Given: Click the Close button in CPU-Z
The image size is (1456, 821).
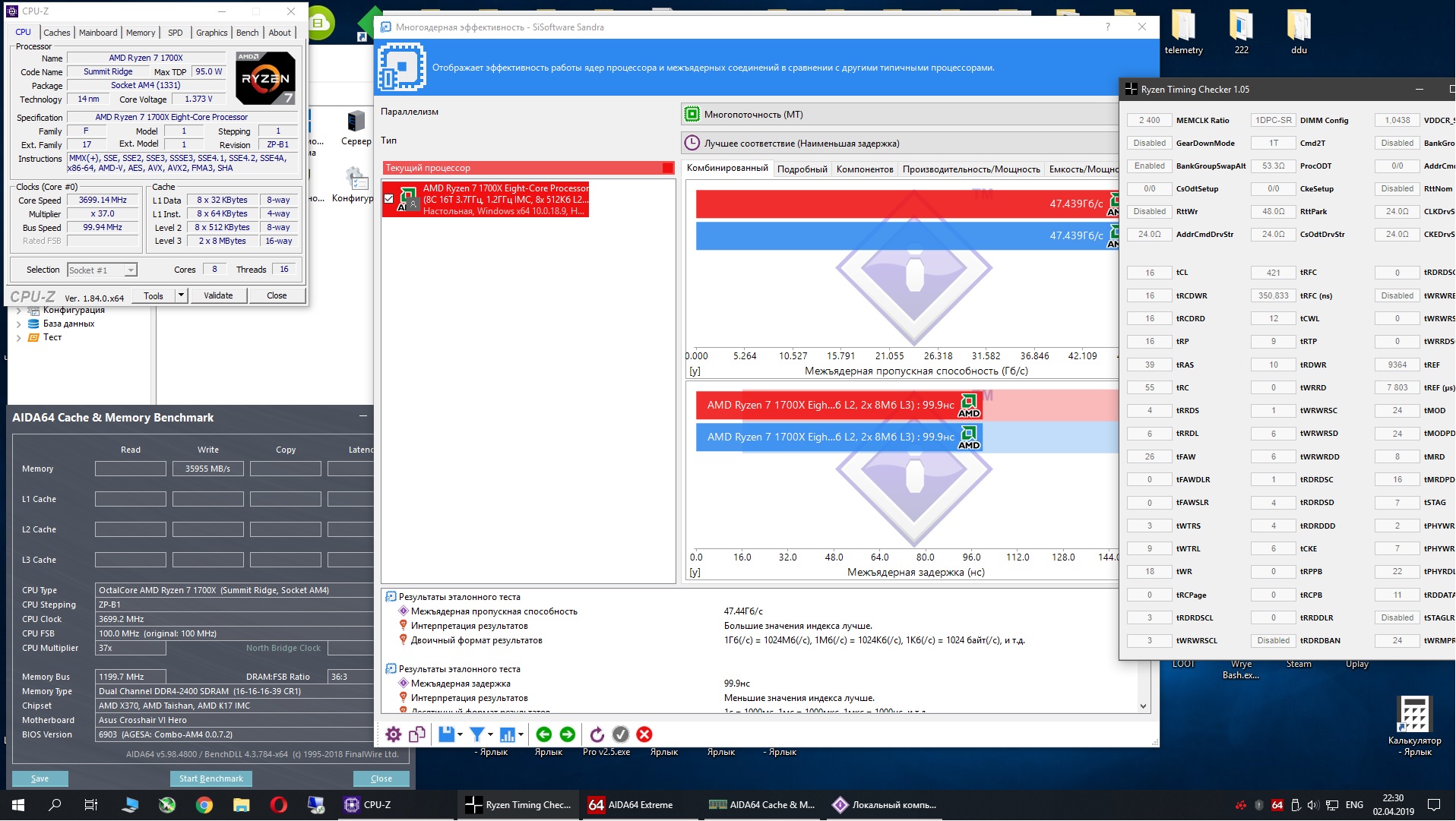Looking at the screenshot, I should 277,295.
